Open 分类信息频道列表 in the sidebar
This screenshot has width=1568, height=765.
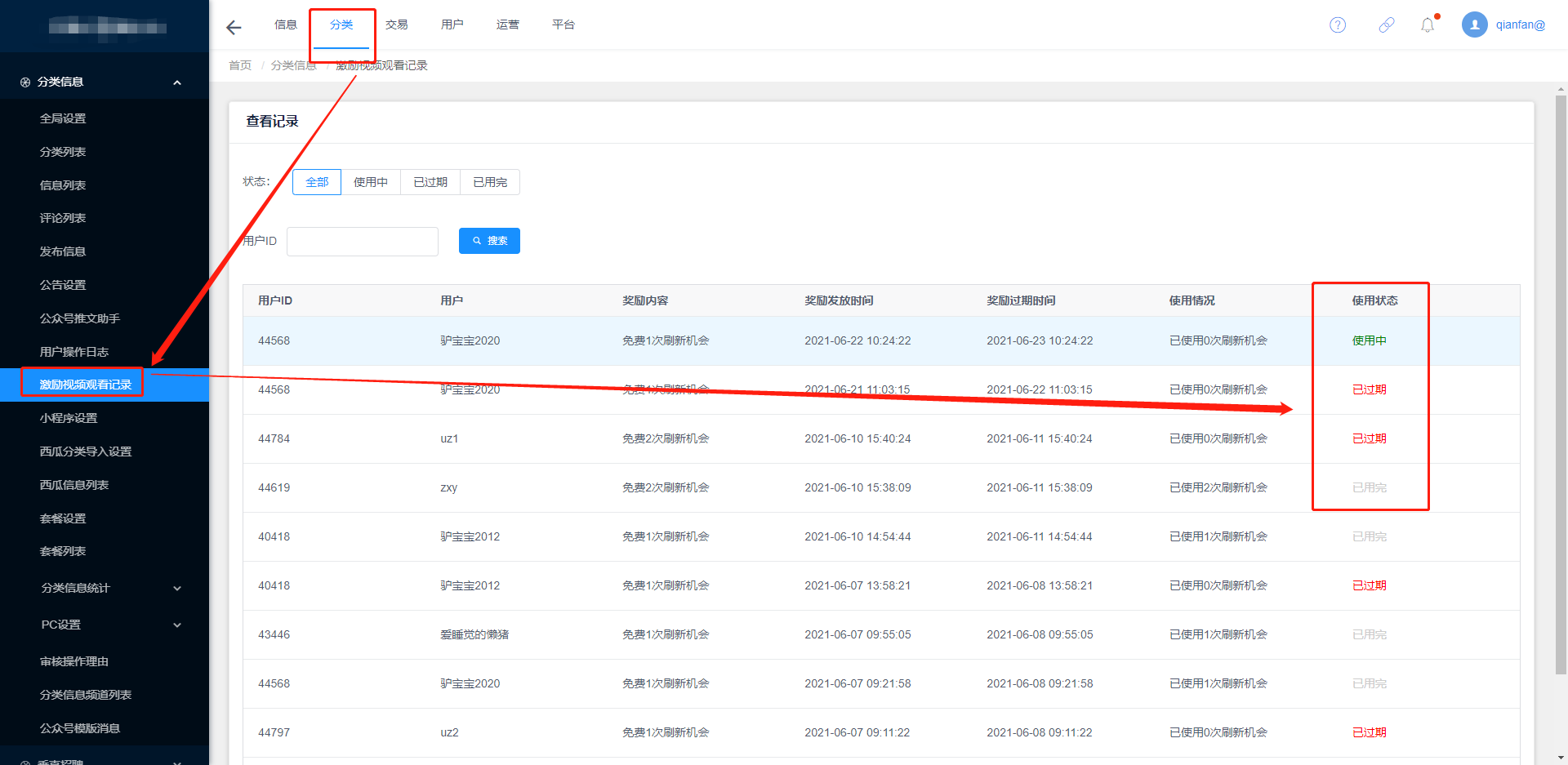[x=86, y=695]
